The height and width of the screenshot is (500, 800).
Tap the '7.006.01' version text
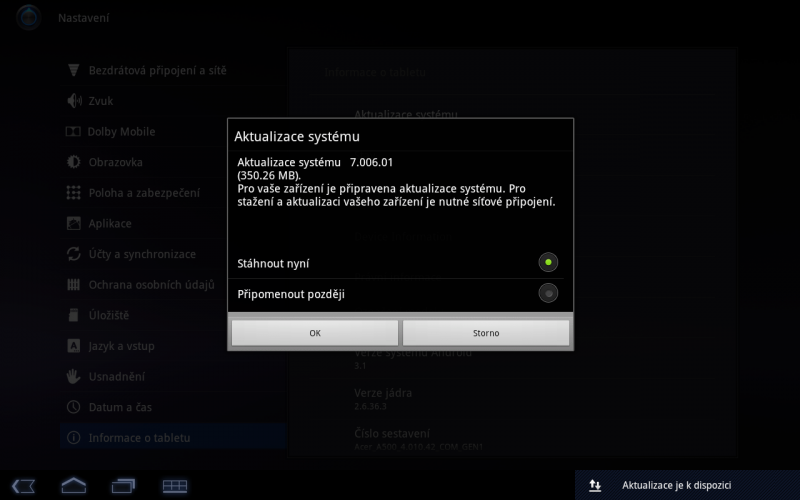click(x=371, y=162)
